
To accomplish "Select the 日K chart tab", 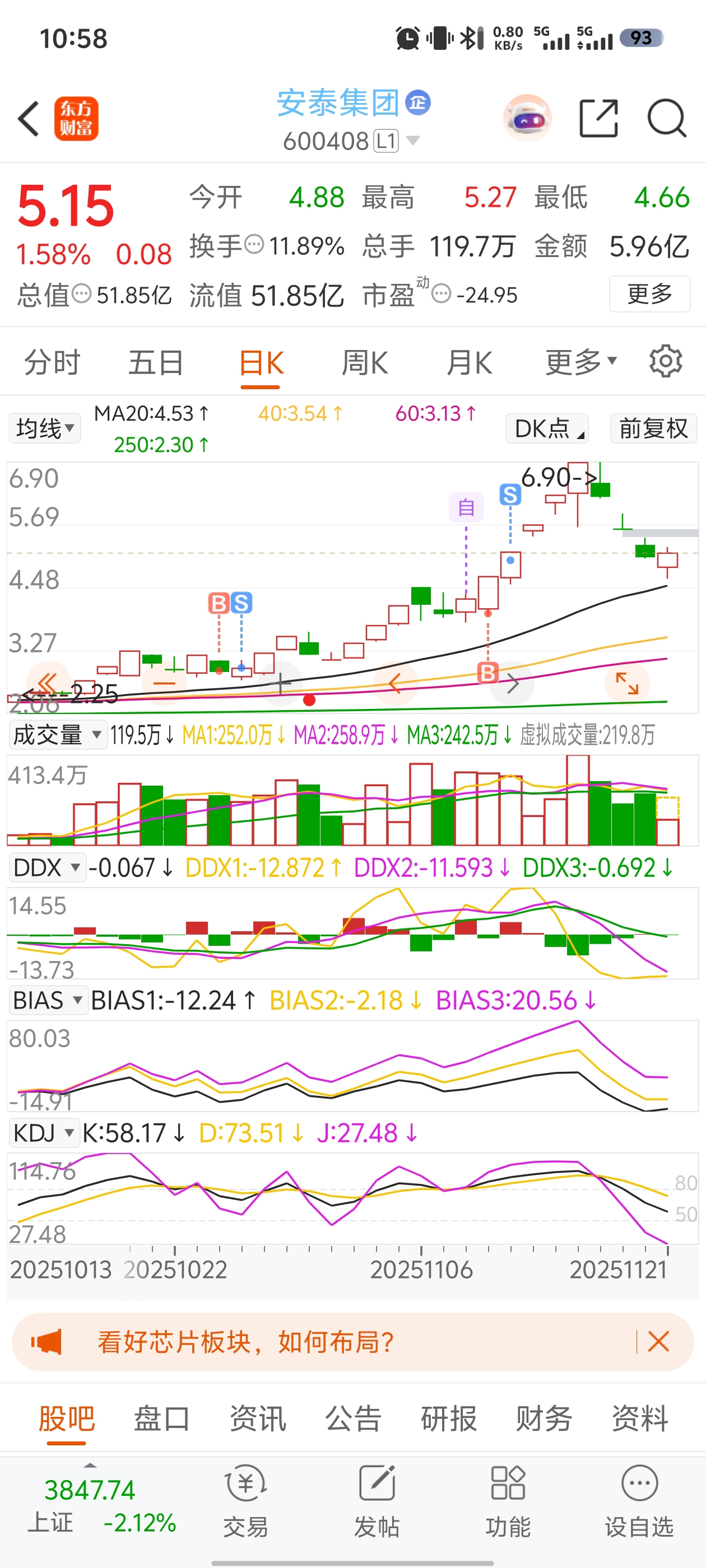I will tap(261, 363).
